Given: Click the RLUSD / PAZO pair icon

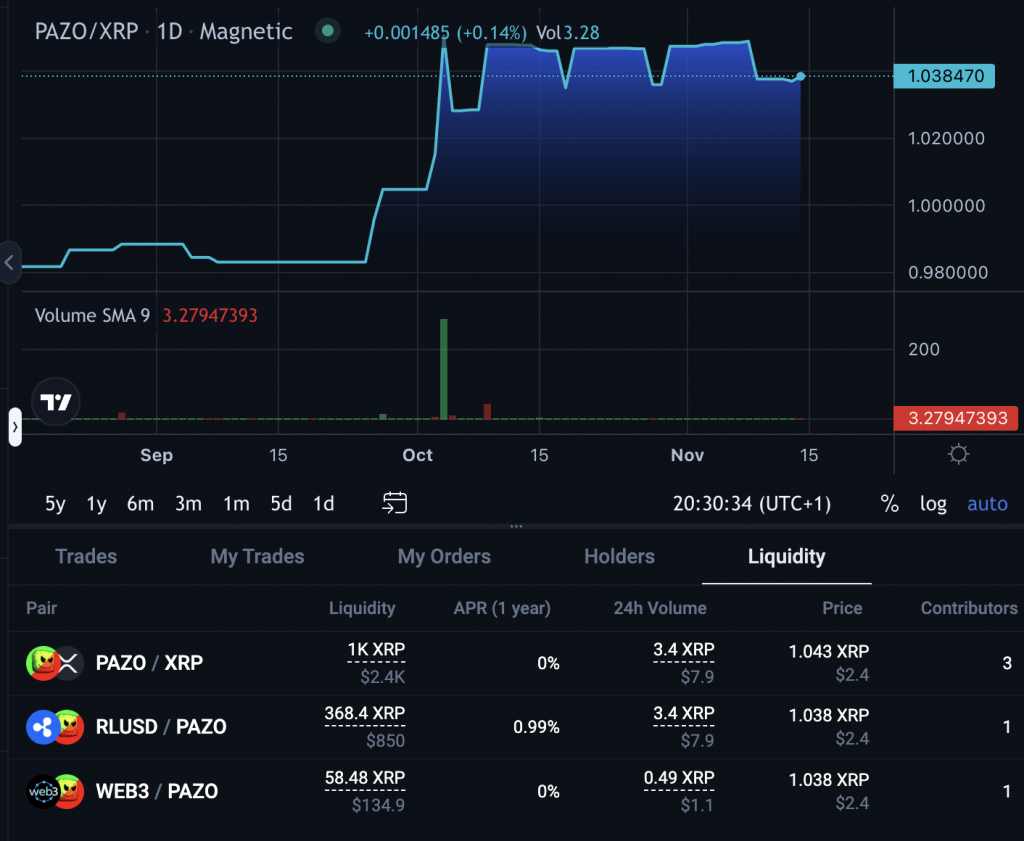Looking at the screenshot, I should [54, 727].
